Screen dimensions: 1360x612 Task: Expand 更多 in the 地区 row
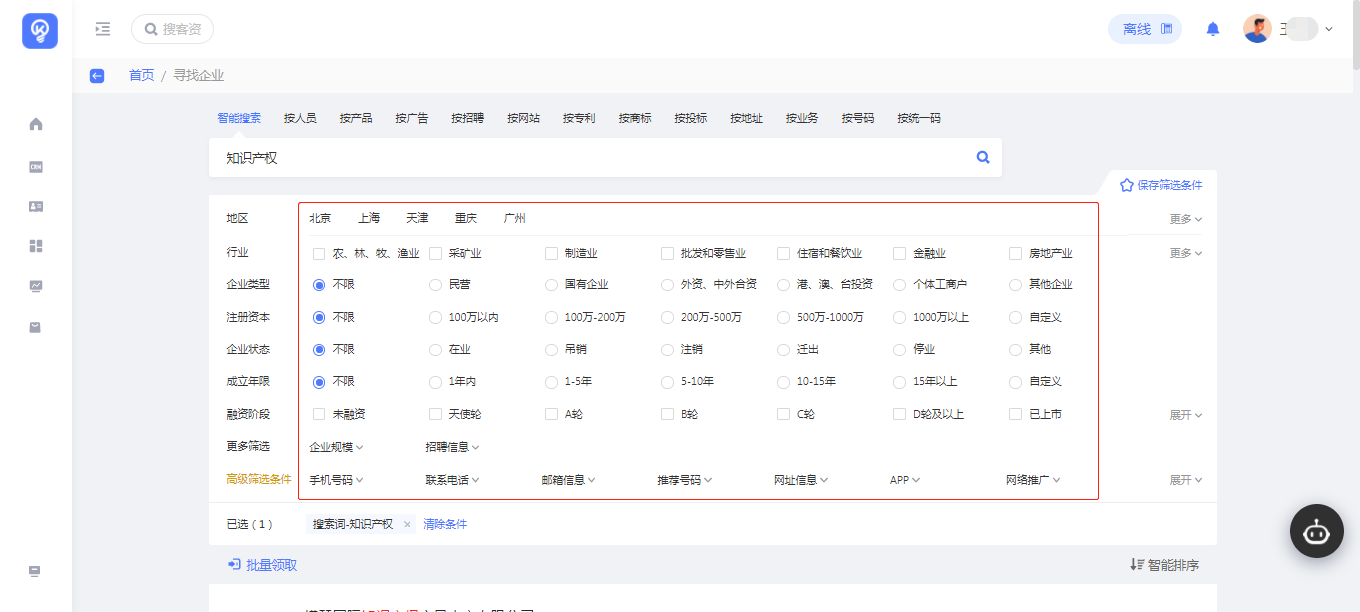[1186, 219]
